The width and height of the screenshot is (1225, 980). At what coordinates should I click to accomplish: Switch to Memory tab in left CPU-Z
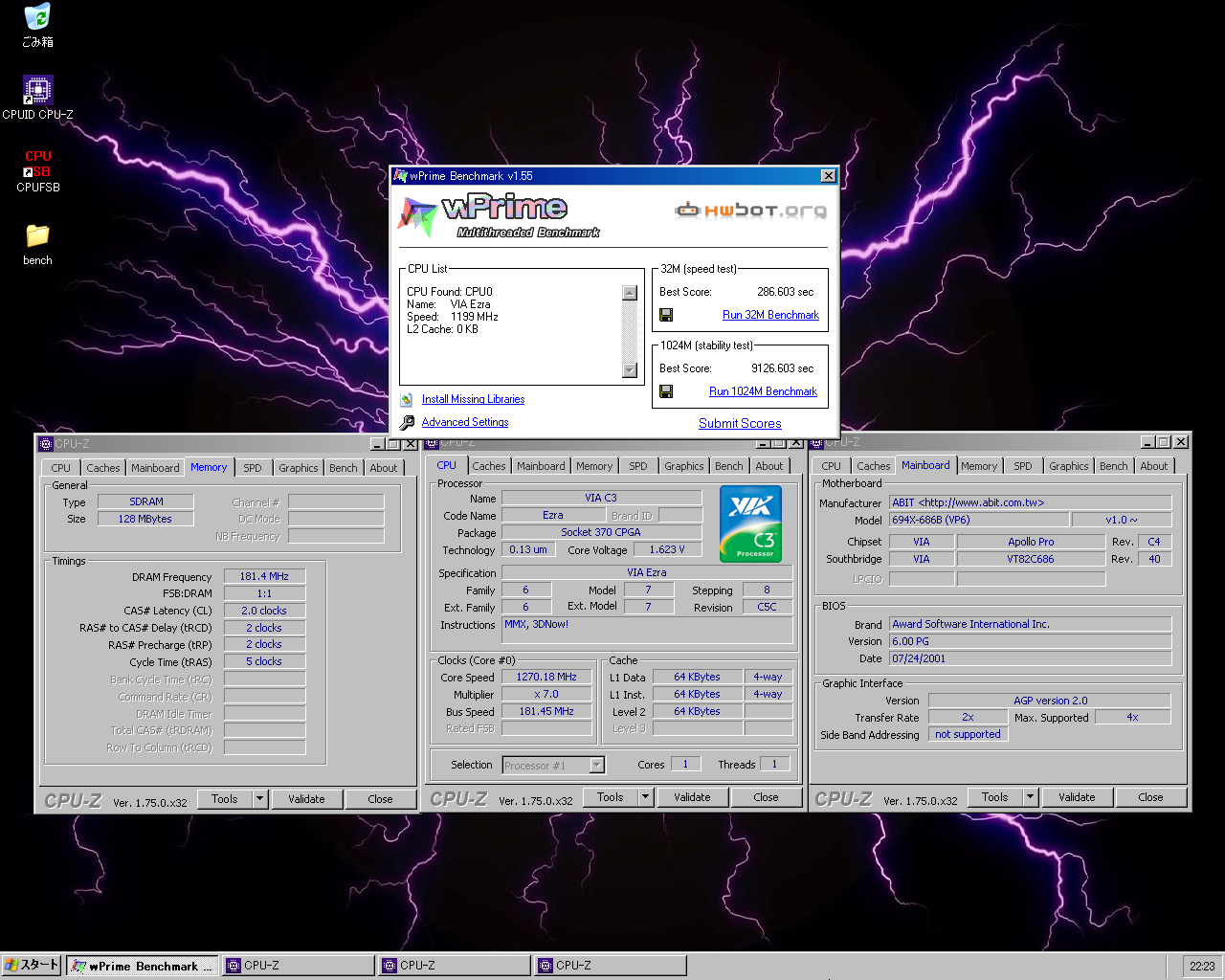coord(209,467)
